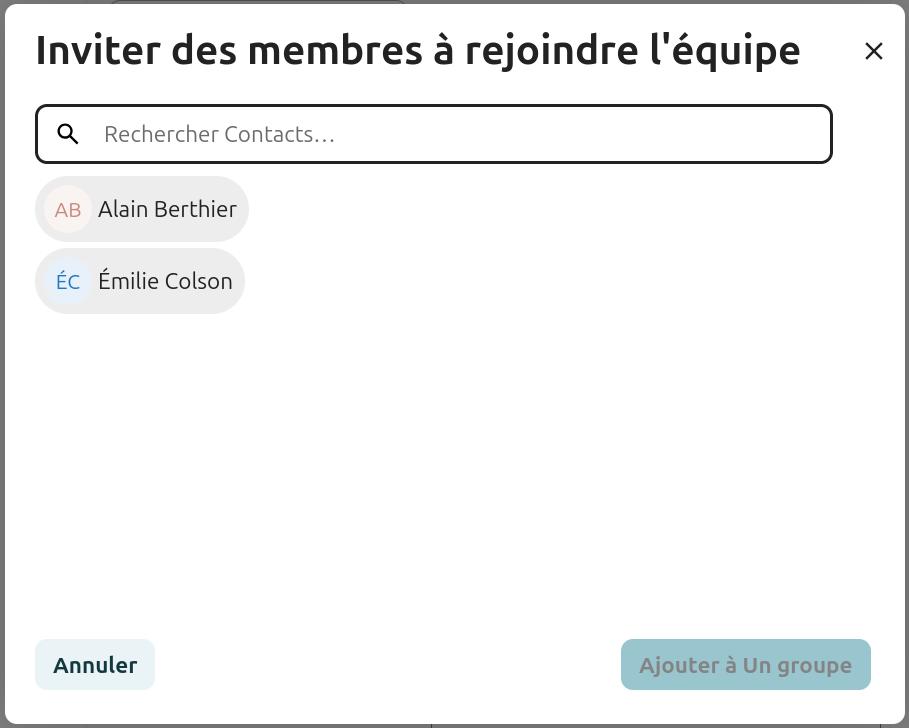Click the Ajouter à Un groupe button
This screenshot has height=728, width=909.
tap(745, 664)
